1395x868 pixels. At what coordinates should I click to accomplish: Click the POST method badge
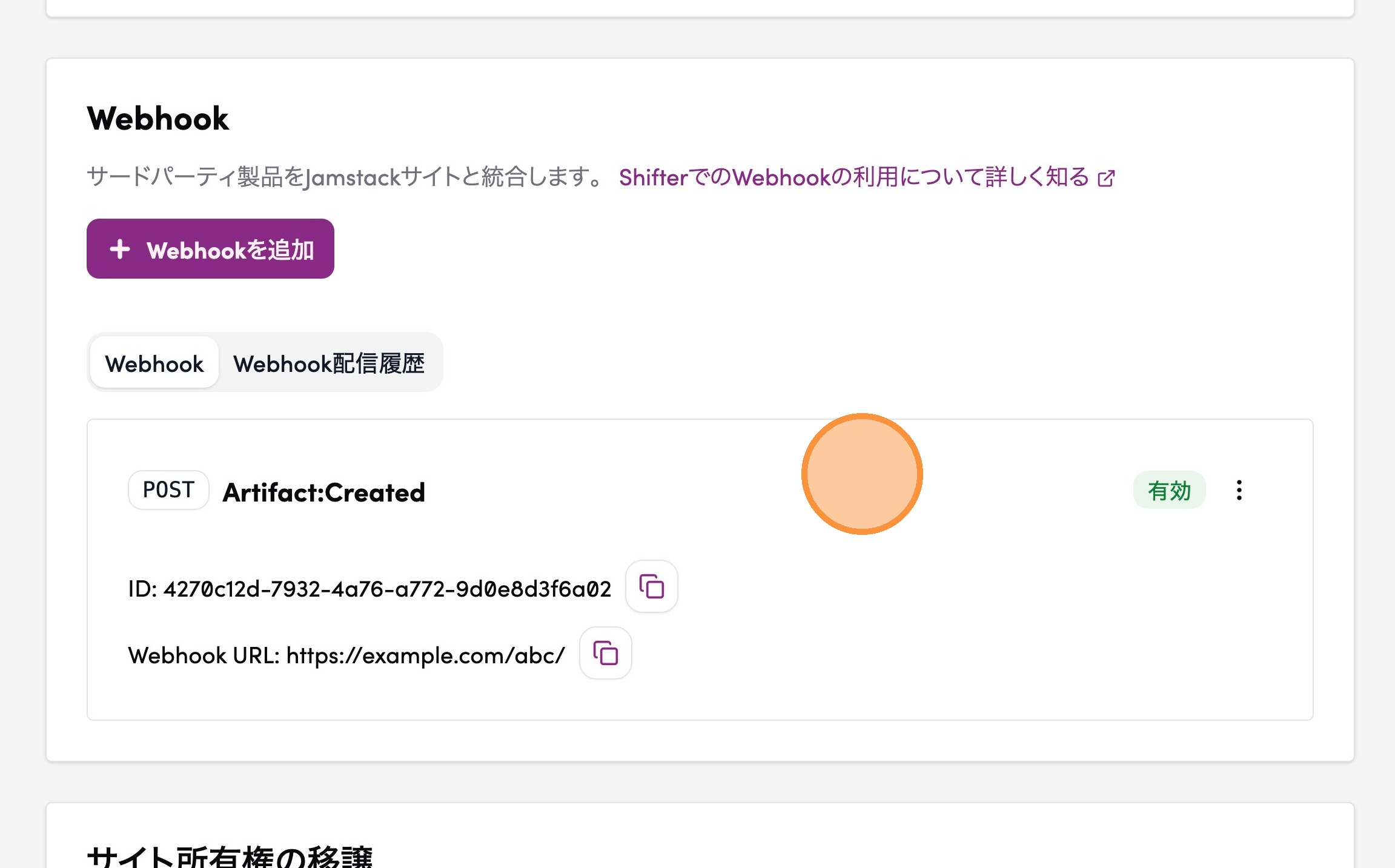(x=168, y=490)
